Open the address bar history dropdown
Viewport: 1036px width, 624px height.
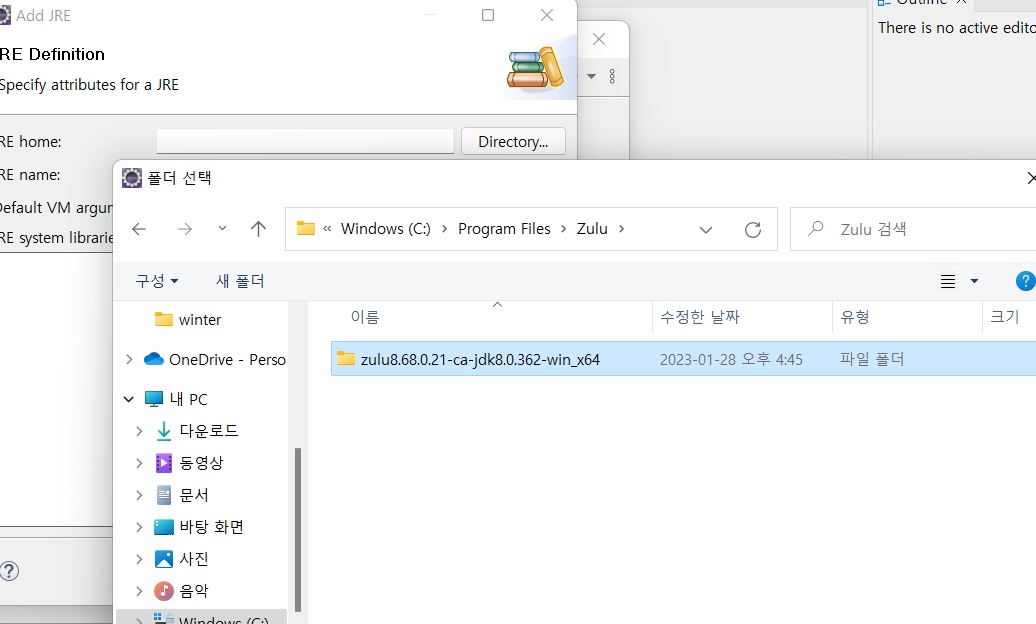[x=706, y=230]
